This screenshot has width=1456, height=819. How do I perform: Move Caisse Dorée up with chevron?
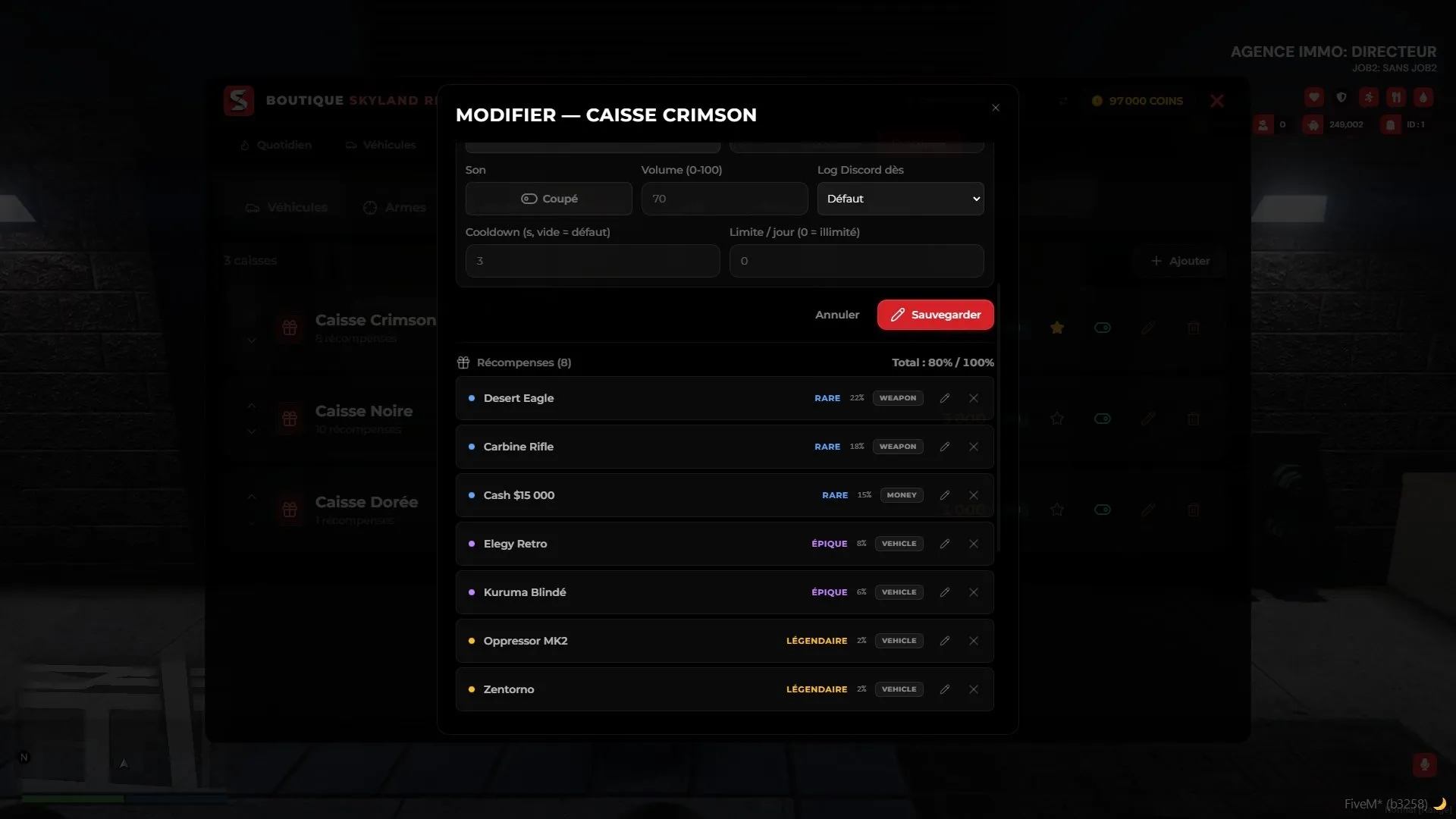click(x=252, y=497)
